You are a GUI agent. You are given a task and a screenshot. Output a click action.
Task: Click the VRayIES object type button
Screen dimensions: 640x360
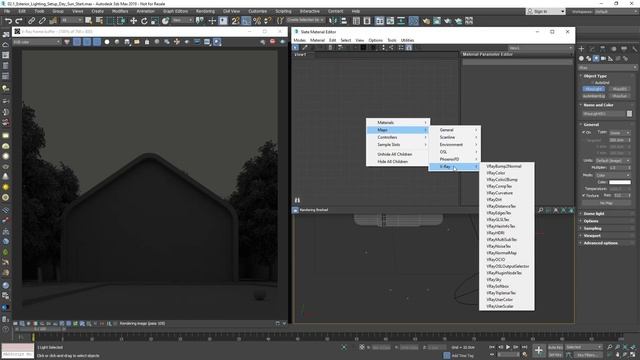coord(619,89)
